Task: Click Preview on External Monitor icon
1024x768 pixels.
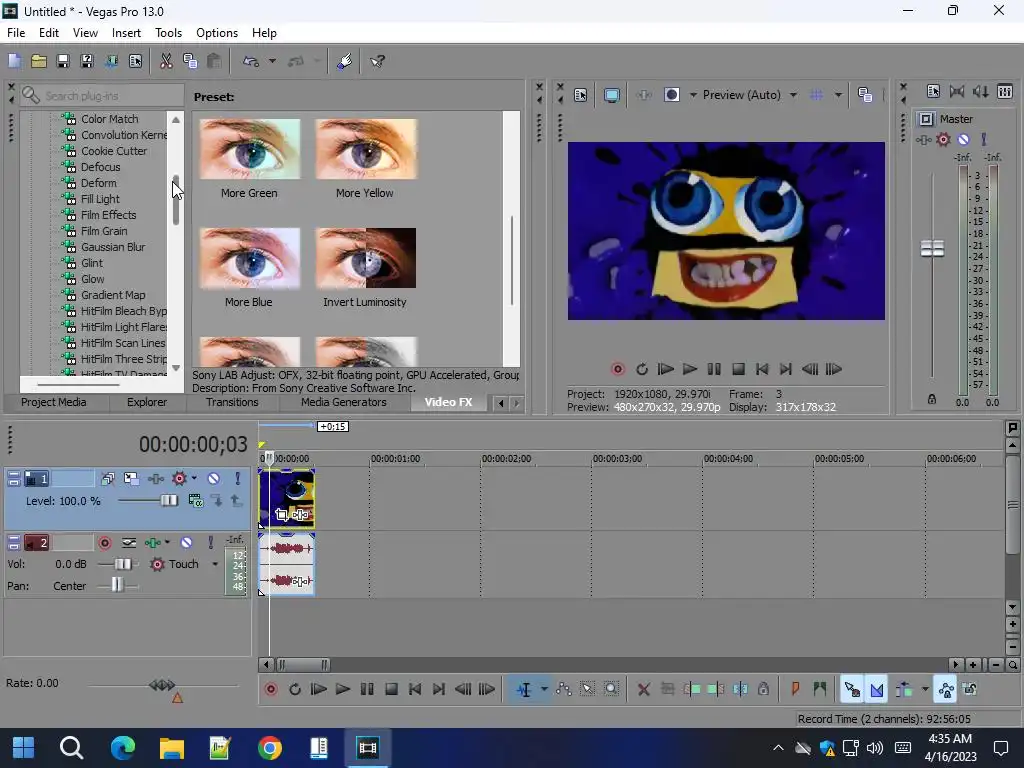Action: point(611,95)
